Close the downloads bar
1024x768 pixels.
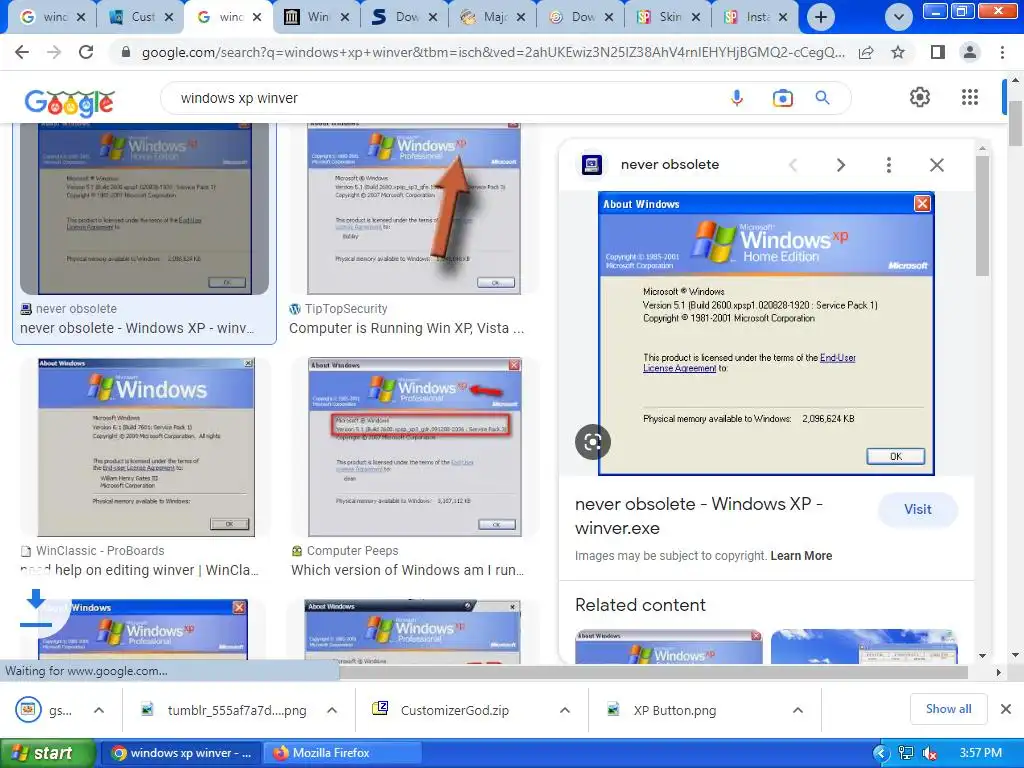click(1006, 709)
